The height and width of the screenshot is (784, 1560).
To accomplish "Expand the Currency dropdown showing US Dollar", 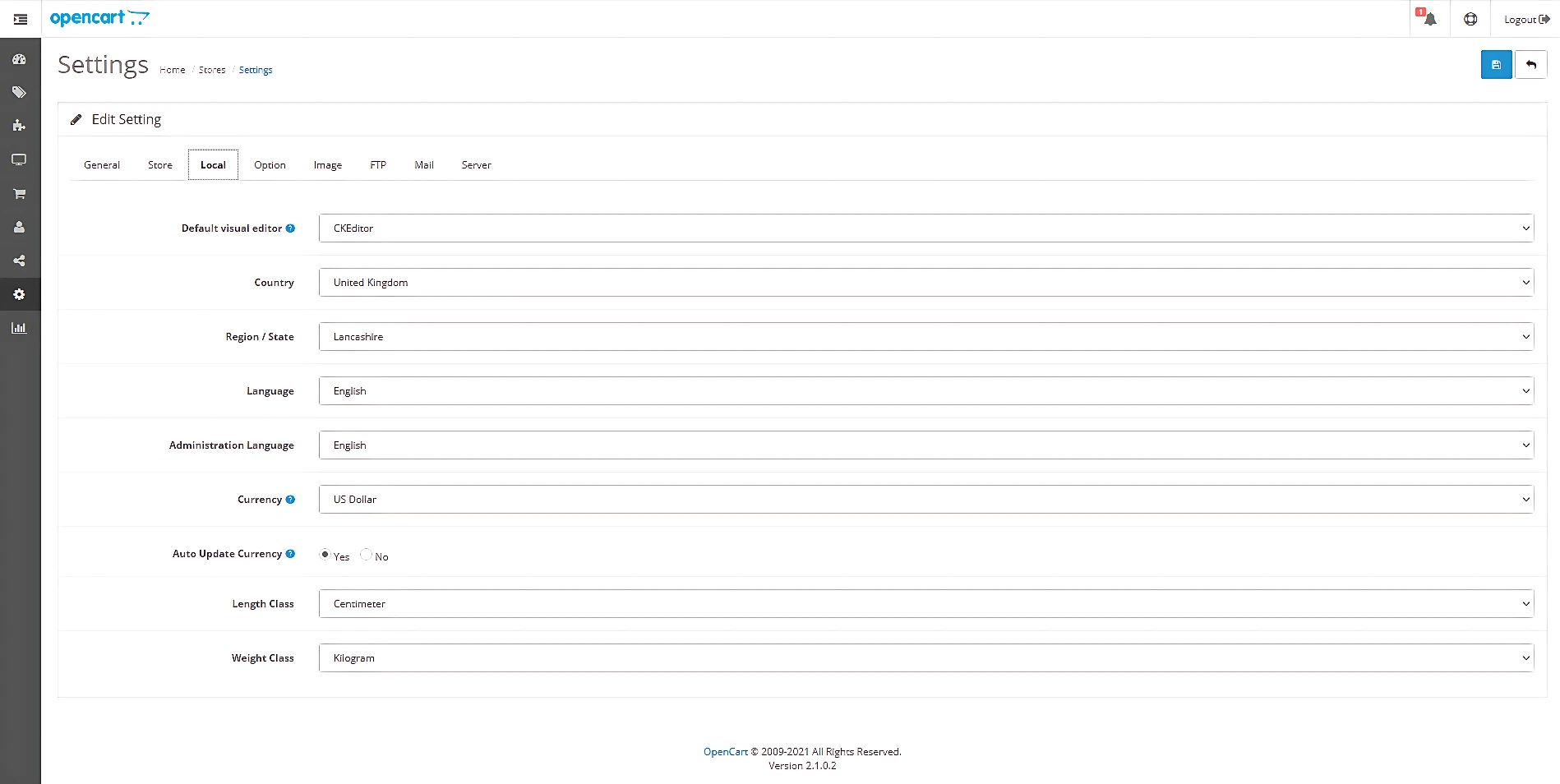I will coord(926,500).
